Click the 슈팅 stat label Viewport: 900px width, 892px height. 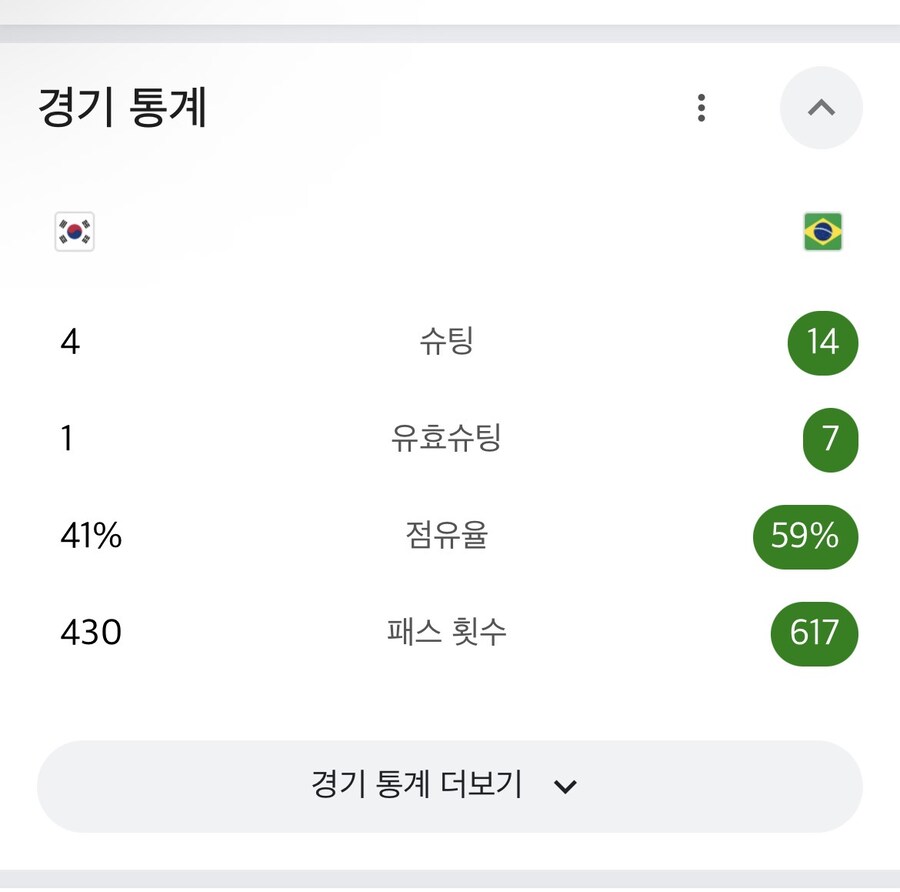pyautogui.click(x=446, y=342)
